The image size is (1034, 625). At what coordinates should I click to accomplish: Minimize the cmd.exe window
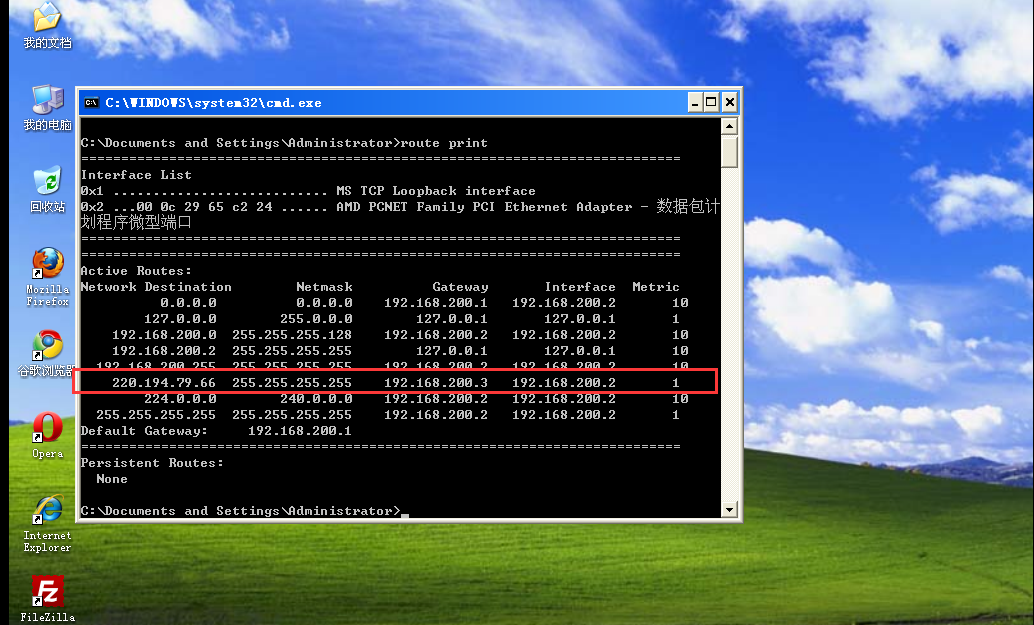pyautogui.click(x=695, y=102)
